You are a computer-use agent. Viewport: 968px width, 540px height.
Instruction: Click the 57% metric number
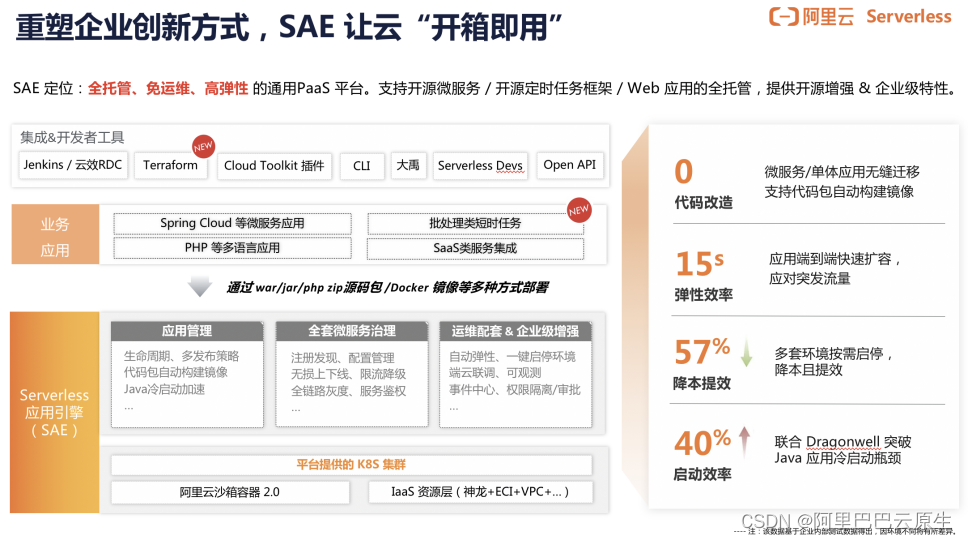[703, 352]
